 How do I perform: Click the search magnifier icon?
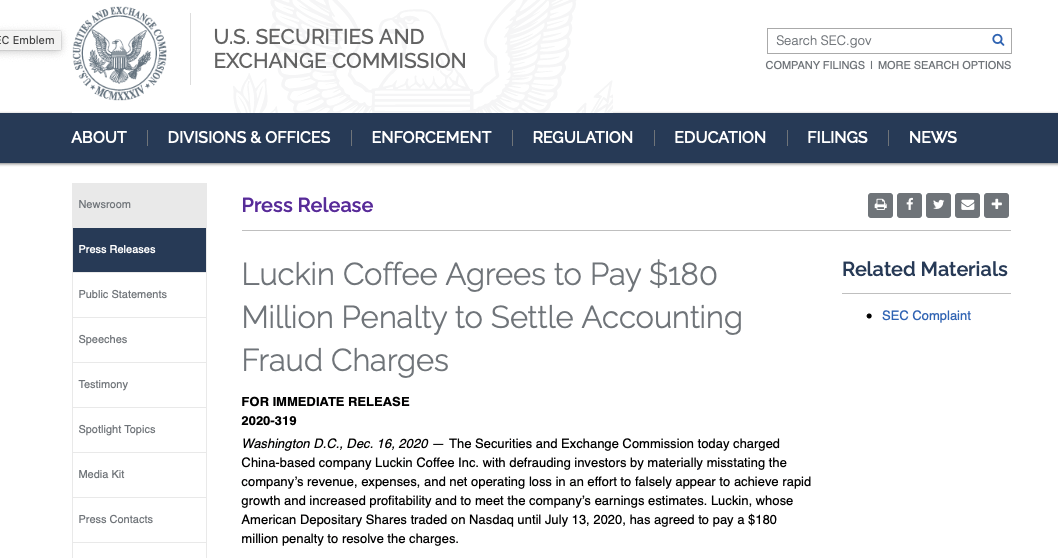point(997,41)
